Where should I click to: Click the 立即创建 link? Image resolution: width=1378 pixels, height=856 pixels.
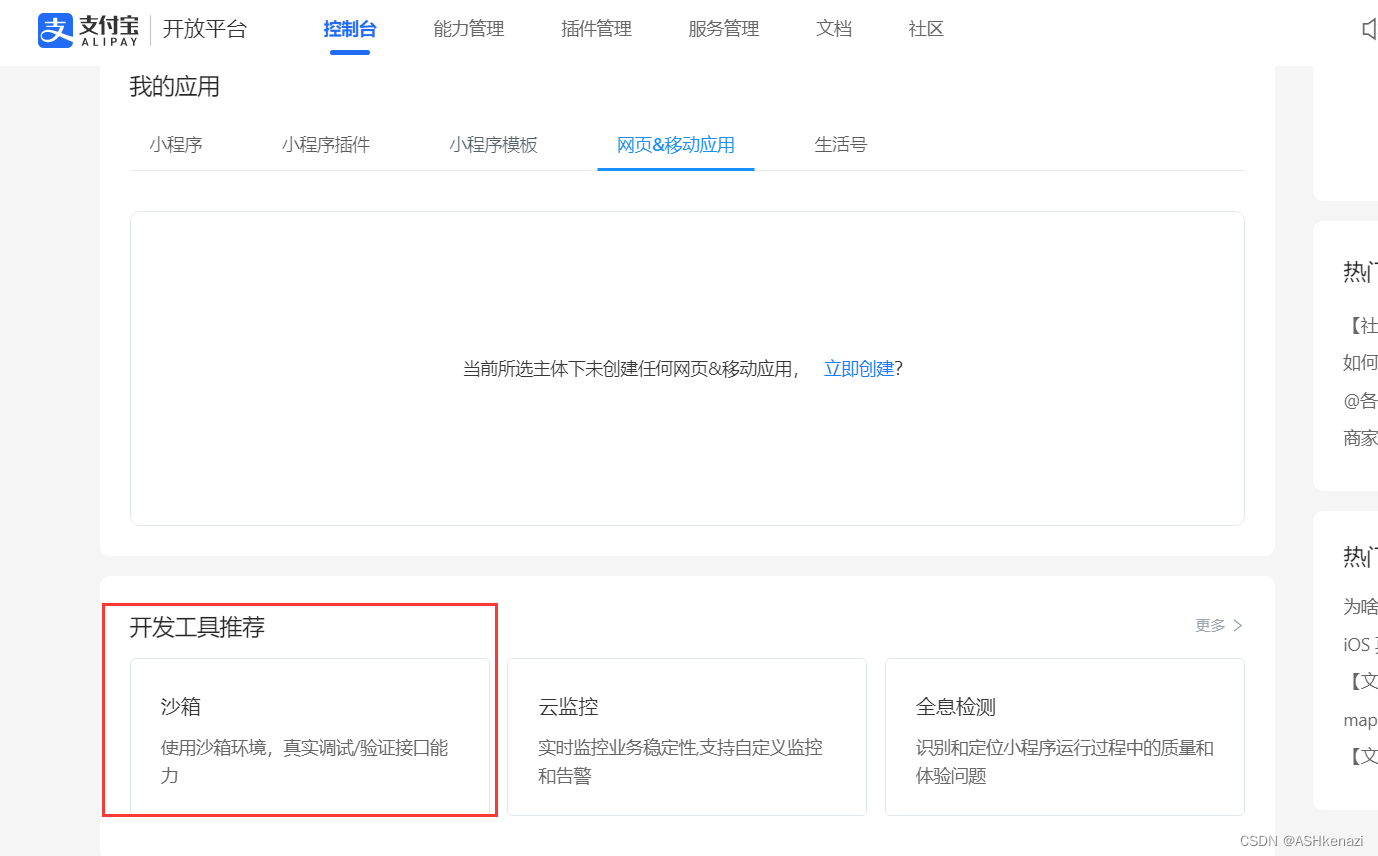tap(859, 368)
